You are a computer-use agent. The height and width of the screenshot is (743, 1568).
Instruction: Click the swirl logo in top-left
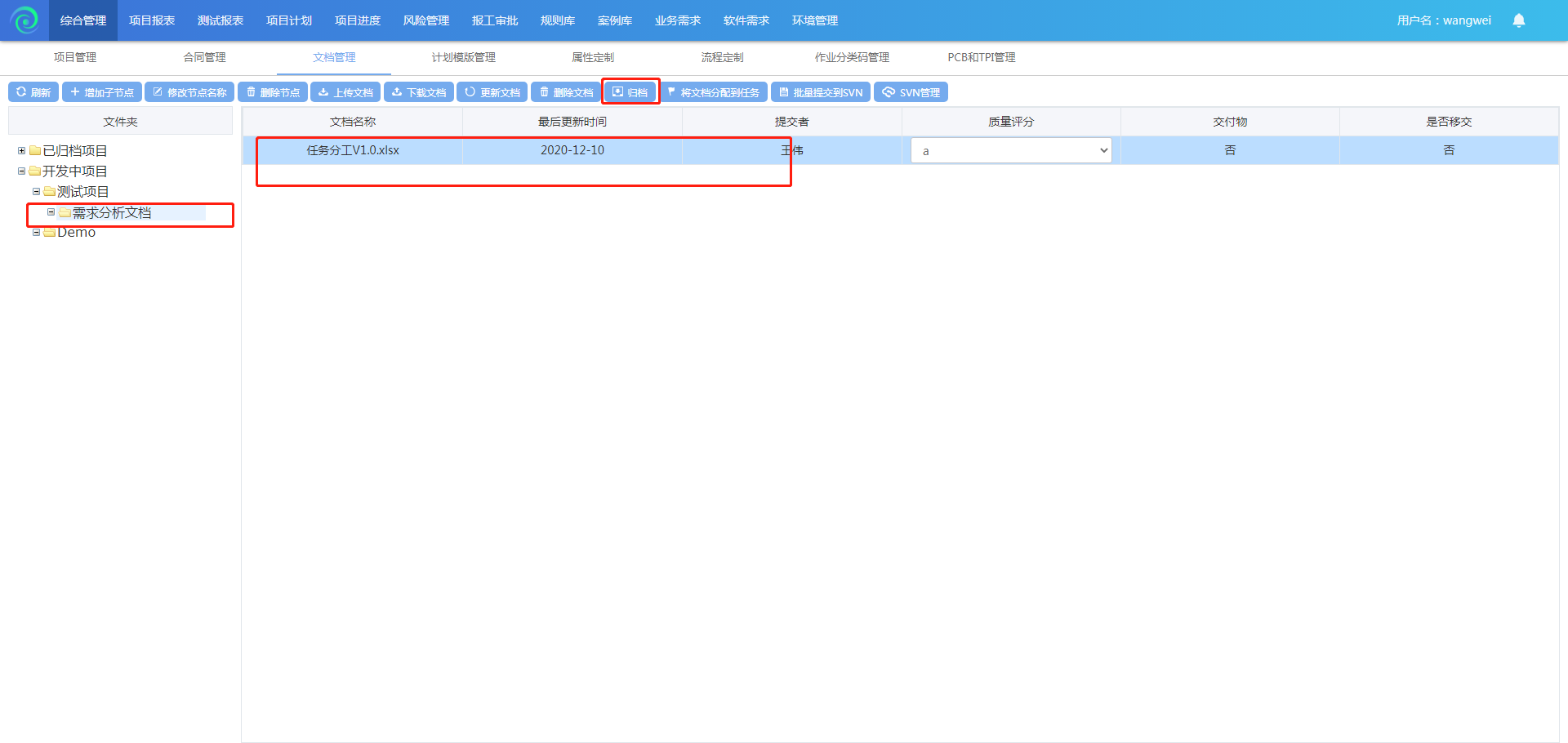(24, 20)
